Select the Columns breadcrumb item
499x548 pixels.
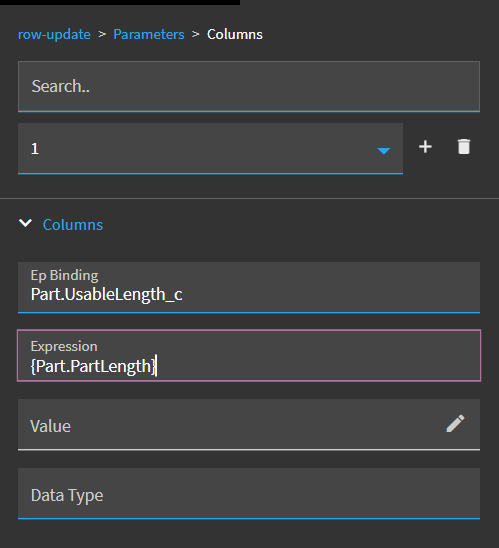pyautogui.click(x=235, y=34)
